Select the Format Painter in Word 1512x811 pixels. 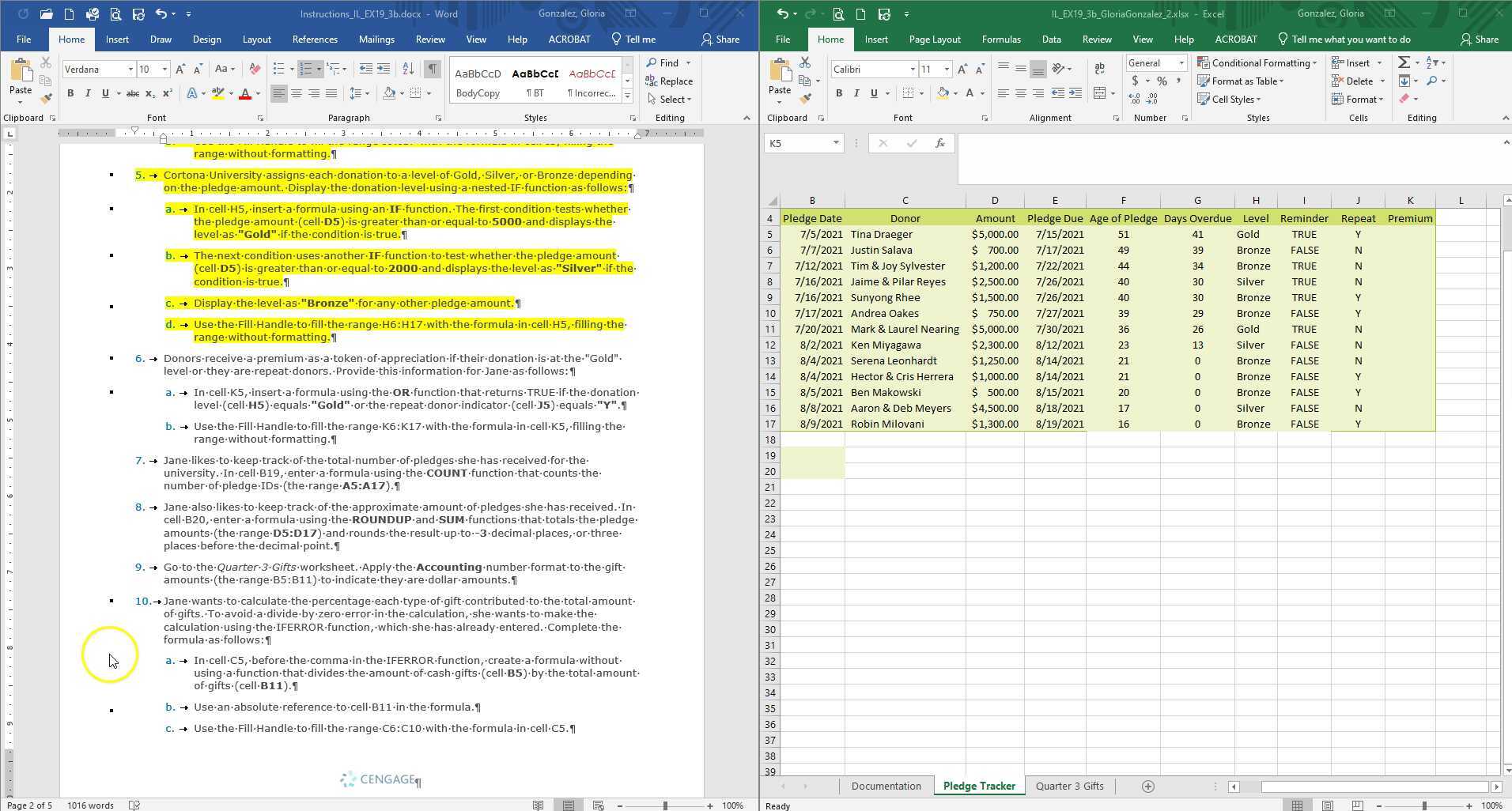point(45,98)
